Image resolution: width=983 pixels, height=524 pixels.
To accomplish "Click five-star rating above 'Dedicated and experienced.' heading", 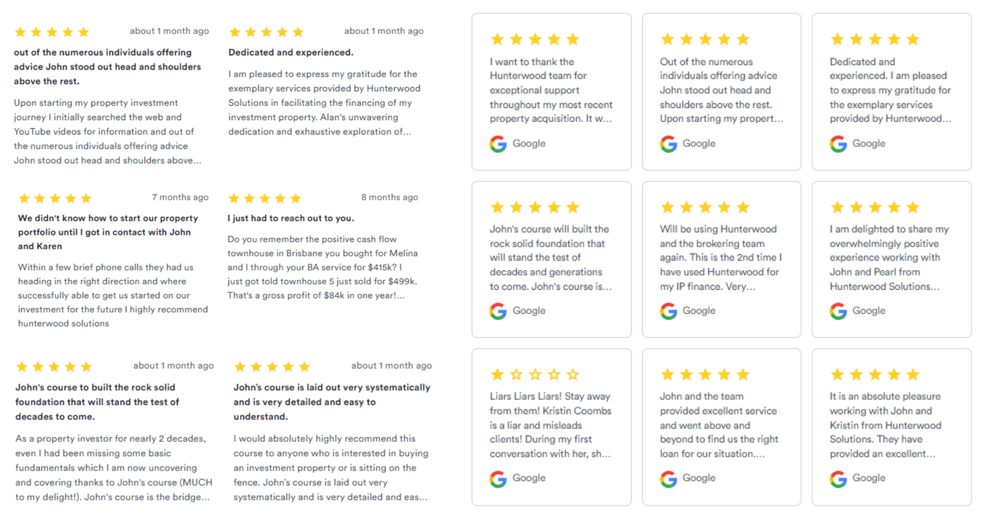I will click(266, 32).
